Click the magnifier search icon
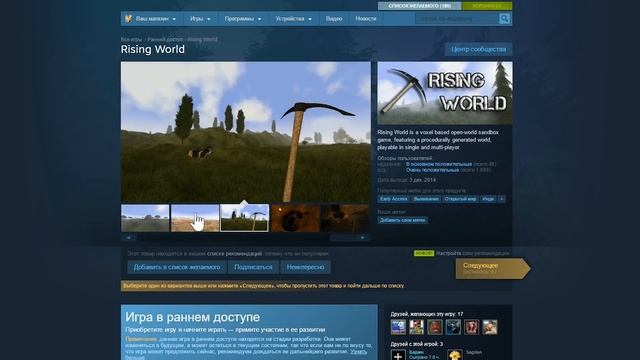 click(x=504, y=18)
